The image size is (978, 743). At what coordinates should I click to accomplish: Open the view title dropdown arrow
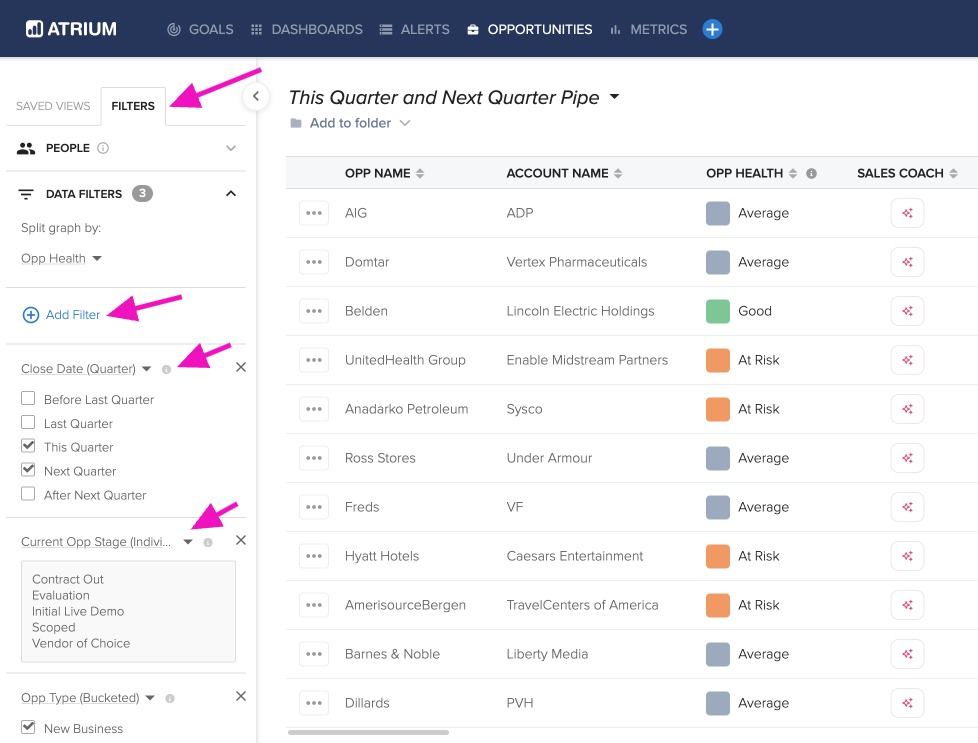point(614,97)
